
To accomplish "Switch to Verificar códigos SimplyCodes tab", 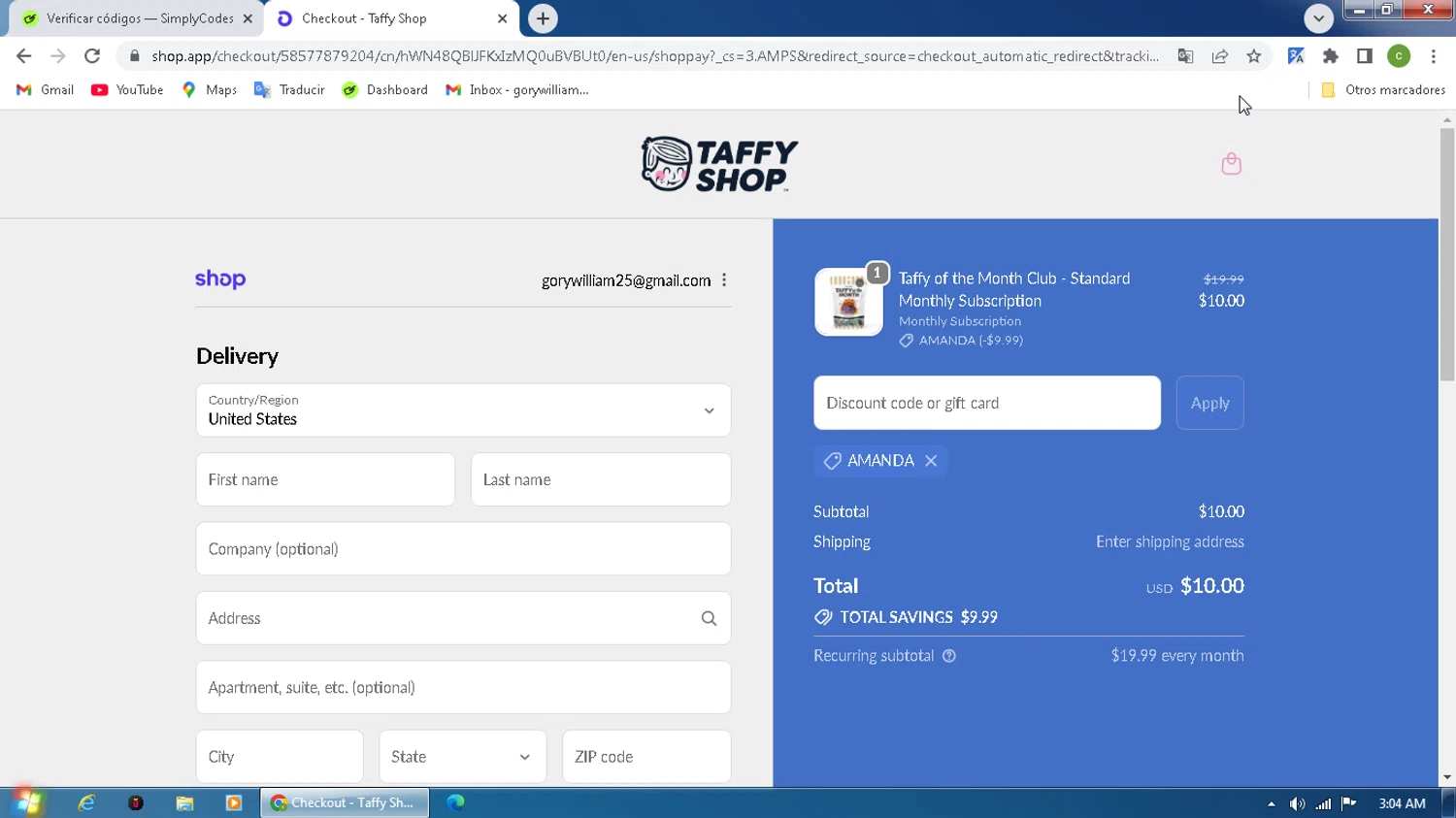I will 136,18.
